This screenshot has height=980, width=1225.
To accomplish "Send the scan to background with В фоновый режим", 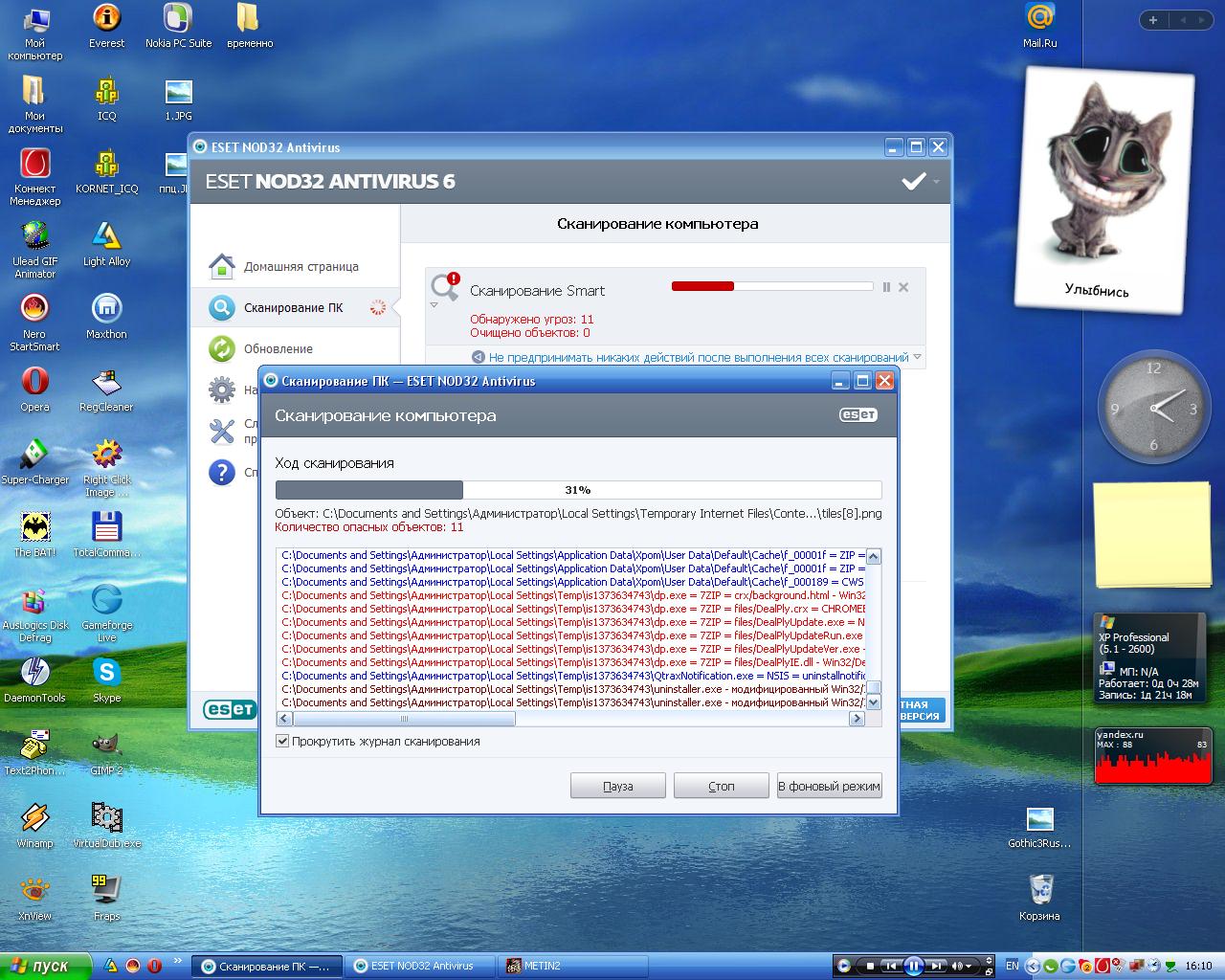I will coord(829,786).
